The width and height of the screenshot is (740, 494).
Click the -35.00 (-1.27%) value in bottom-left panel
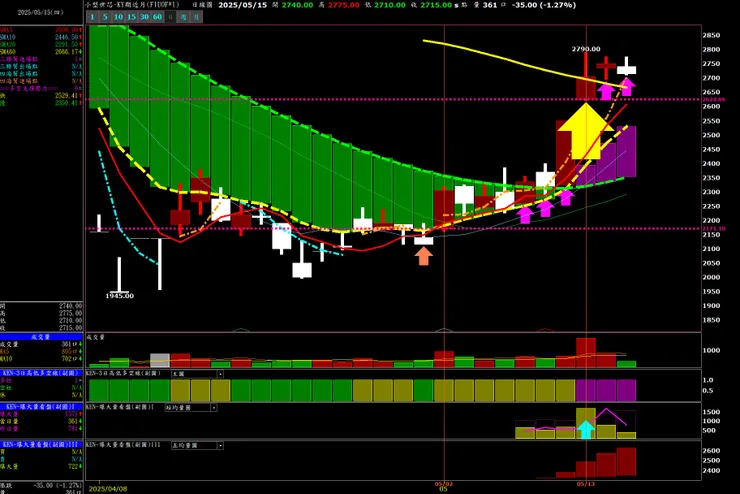point(58,485)
